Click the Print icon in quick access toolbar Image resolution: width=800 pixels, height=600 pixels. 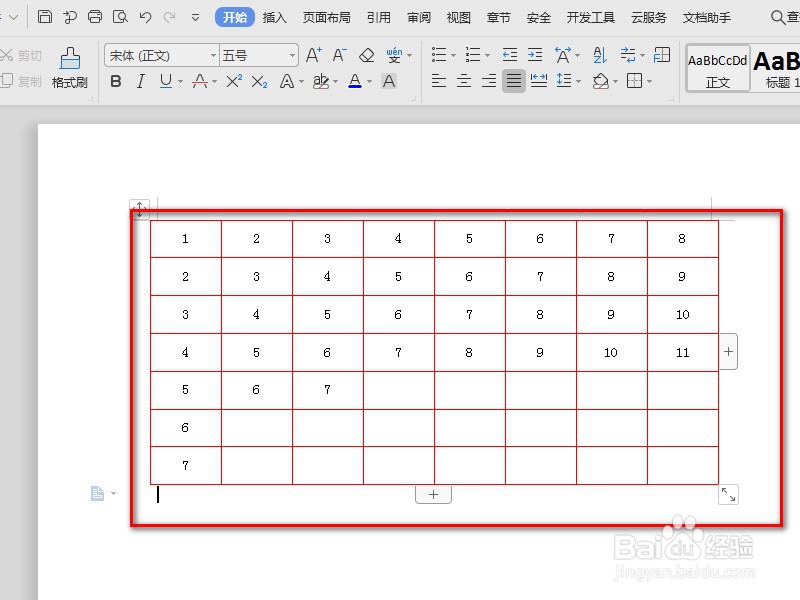coord(95,17)
